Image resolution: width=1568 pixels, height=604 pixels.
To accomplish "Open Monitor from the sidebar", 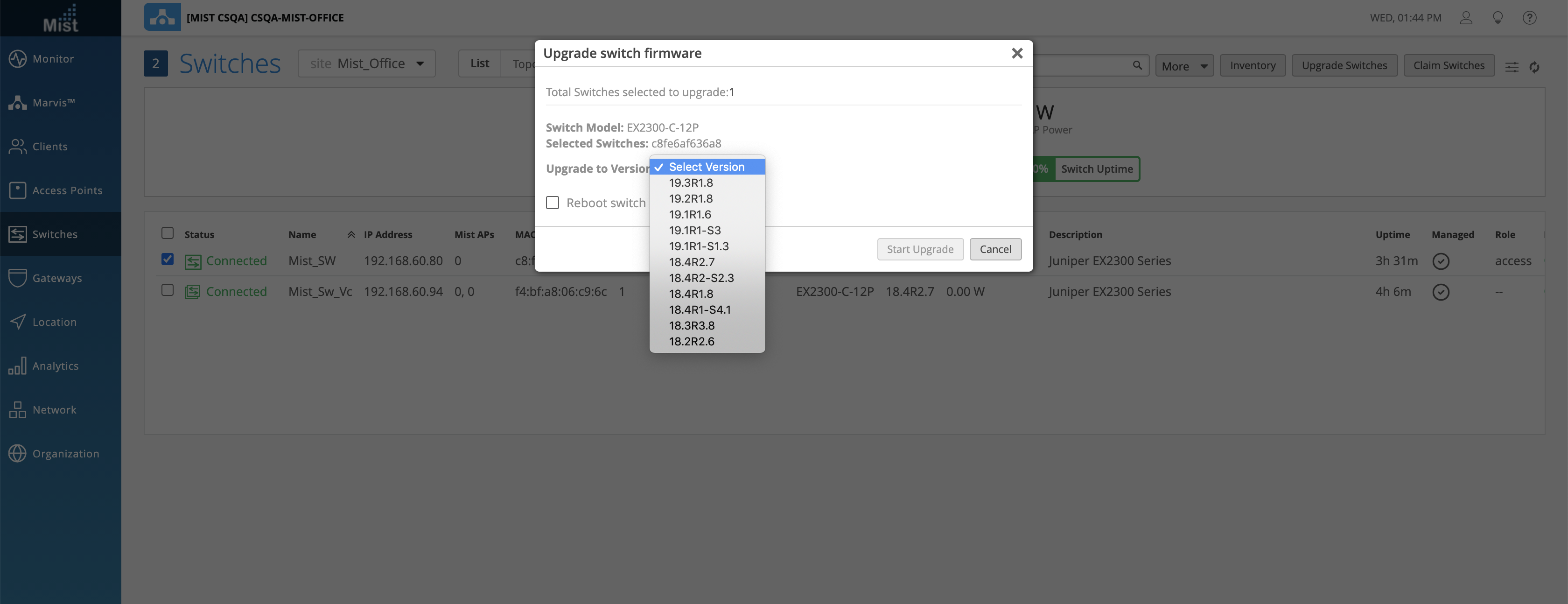I will click(x=53, y=59).
